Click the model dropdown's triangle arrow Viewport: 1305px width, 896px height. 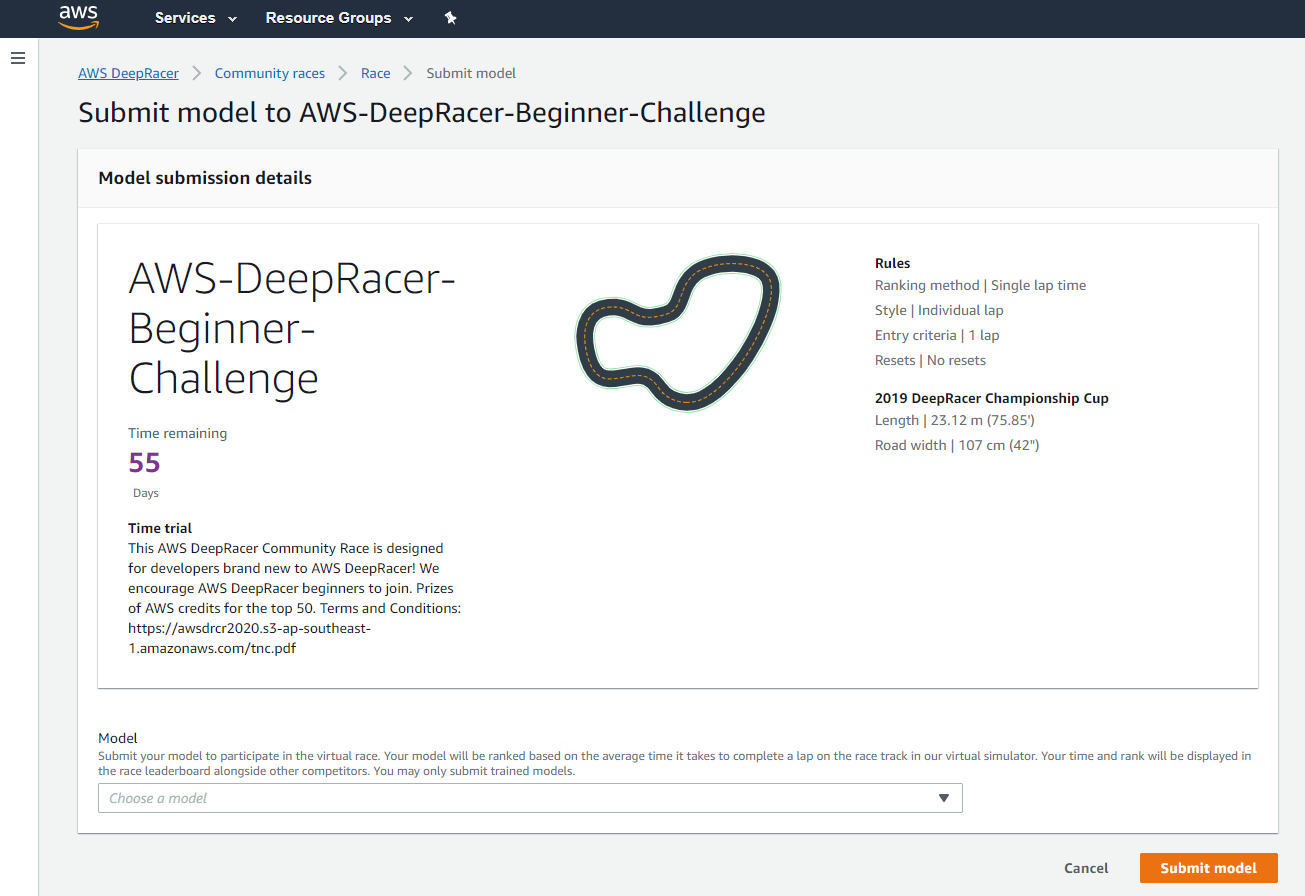point(943,798)
